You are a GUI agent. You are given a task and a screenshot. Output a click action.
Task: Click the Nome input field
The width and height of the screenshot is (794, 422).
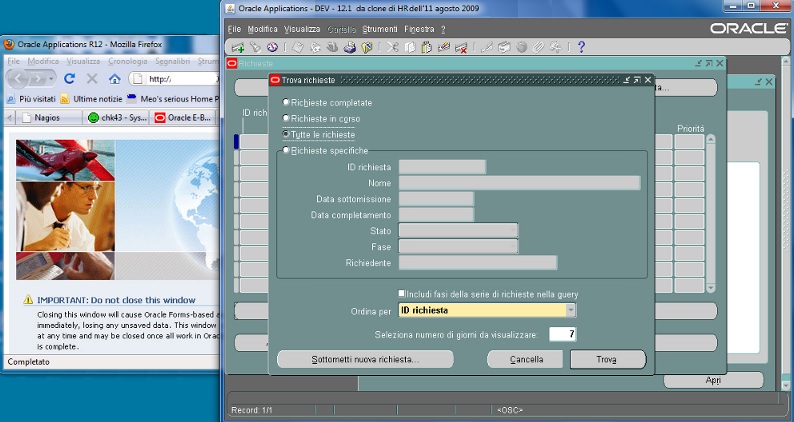point(520,183)
